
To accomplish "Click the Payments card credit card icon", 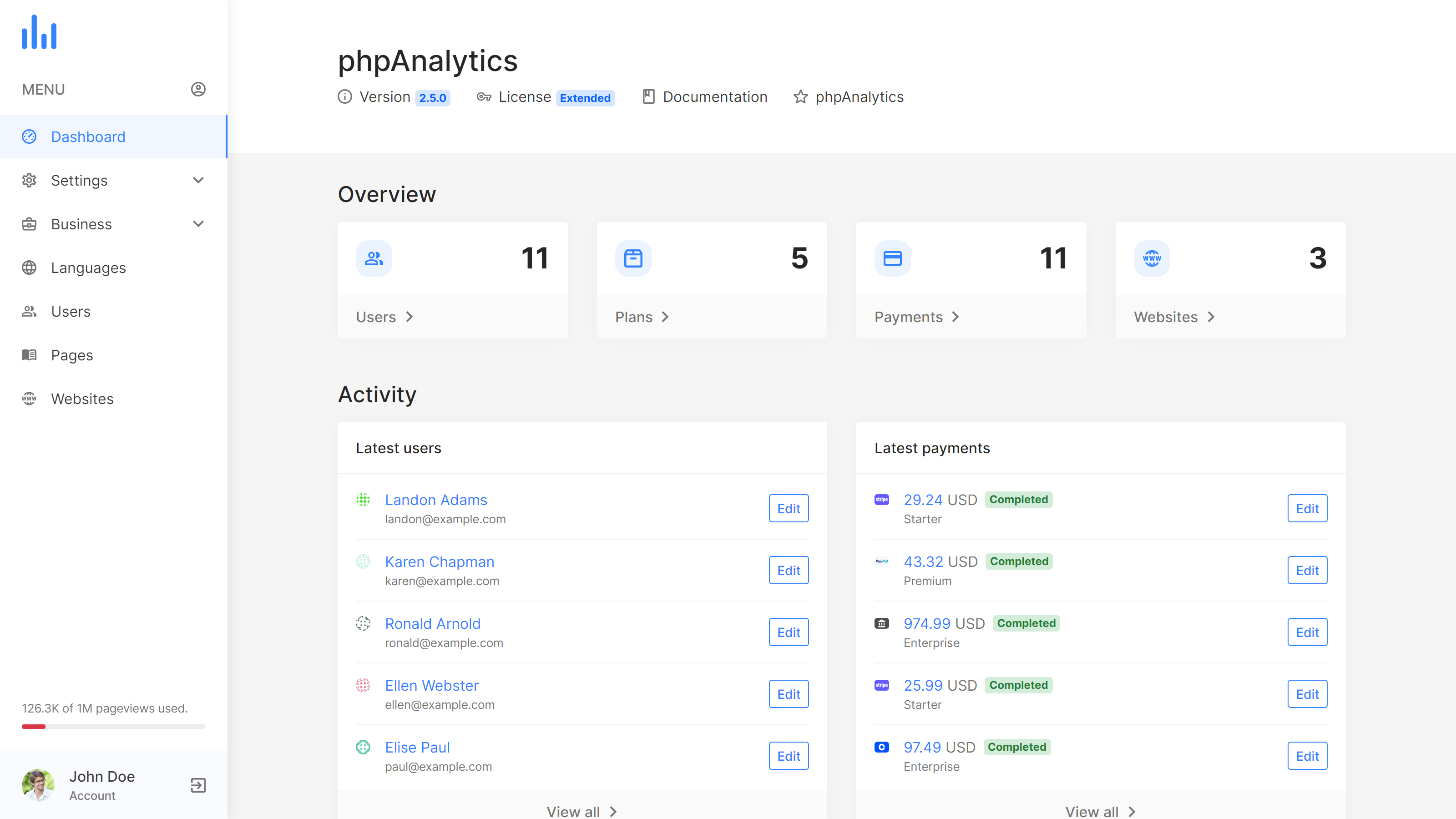I will tap(892, 258).
